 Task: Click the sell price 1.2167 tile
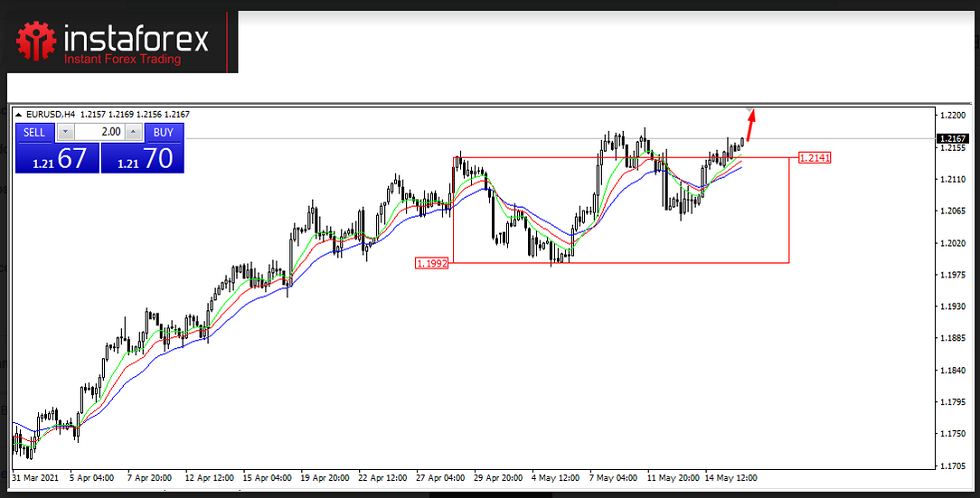57,158
